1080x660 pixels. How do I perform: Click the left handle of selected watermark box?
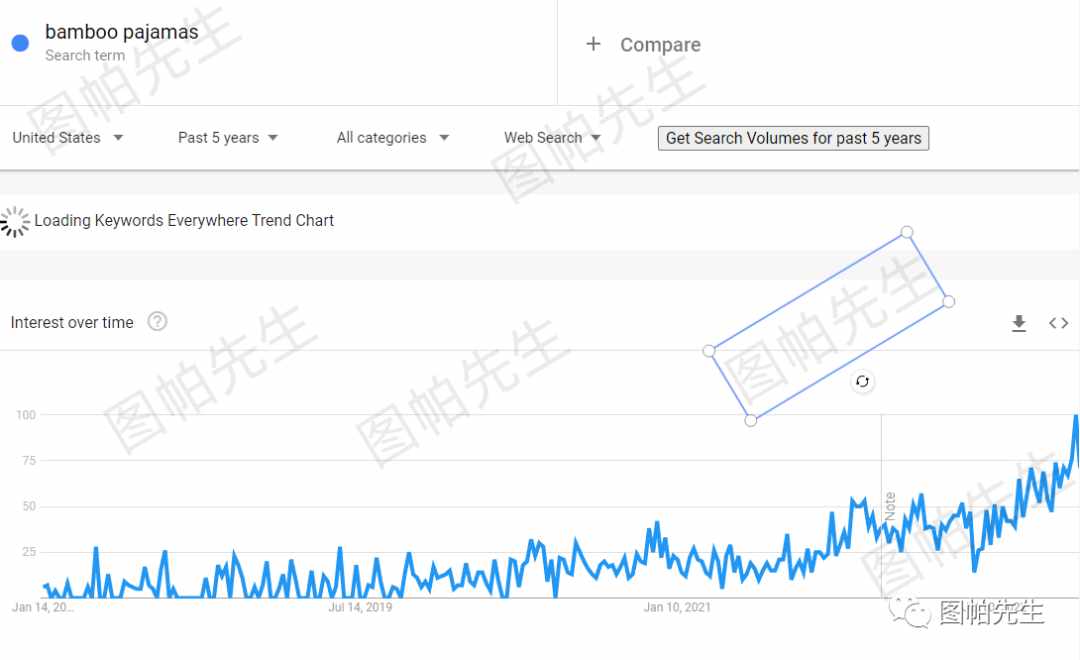(x=709, y=350)
